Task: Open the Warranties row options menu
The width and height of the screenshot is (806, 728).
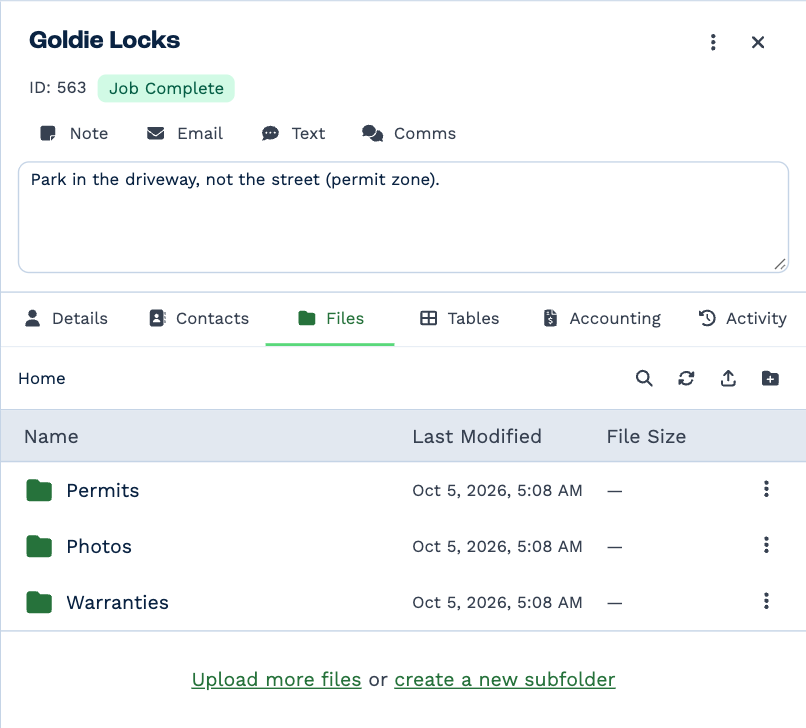Action: [766, 601]
